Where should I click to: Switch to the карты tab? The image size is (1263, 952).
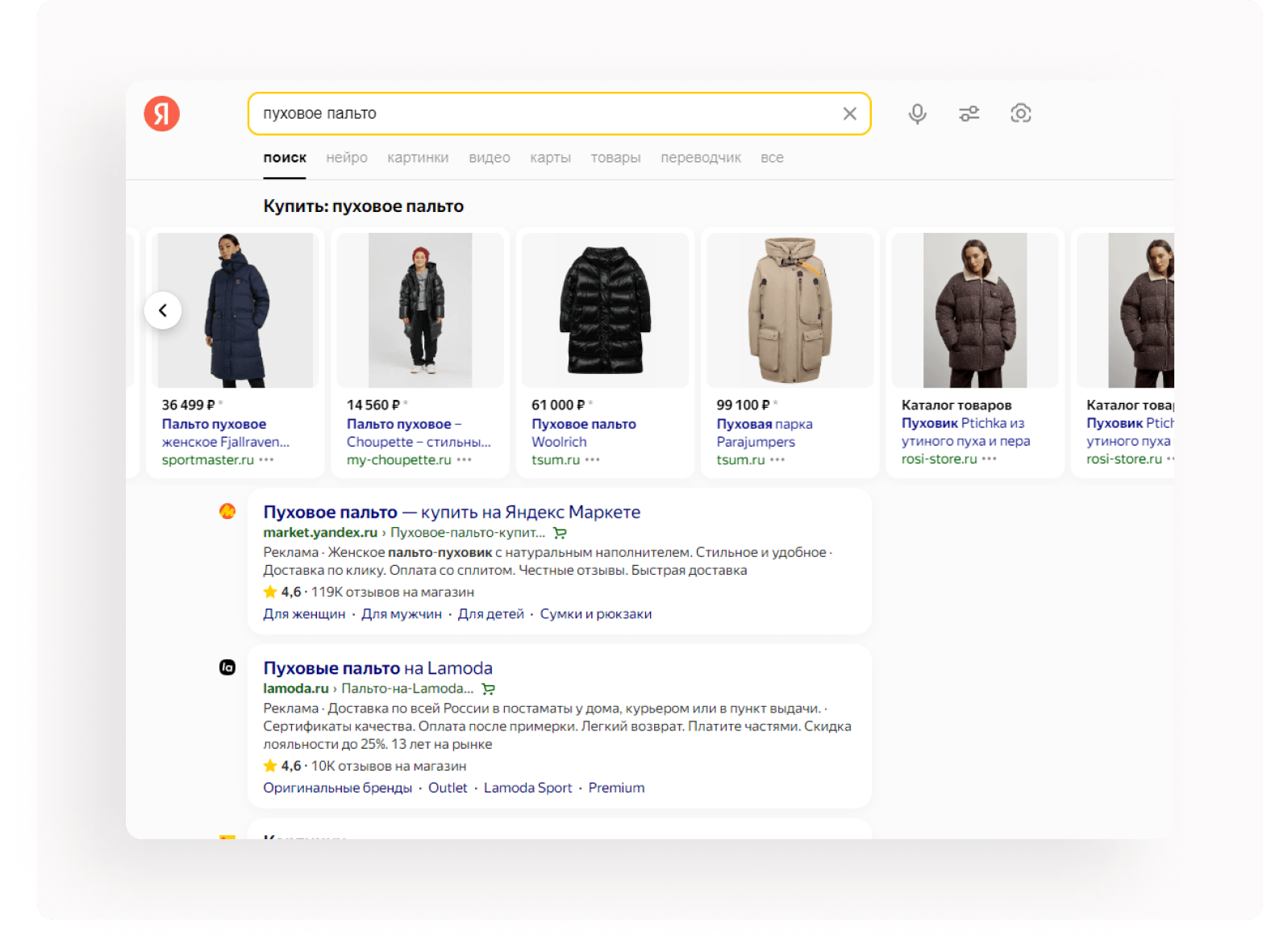[x=551, y=158]
